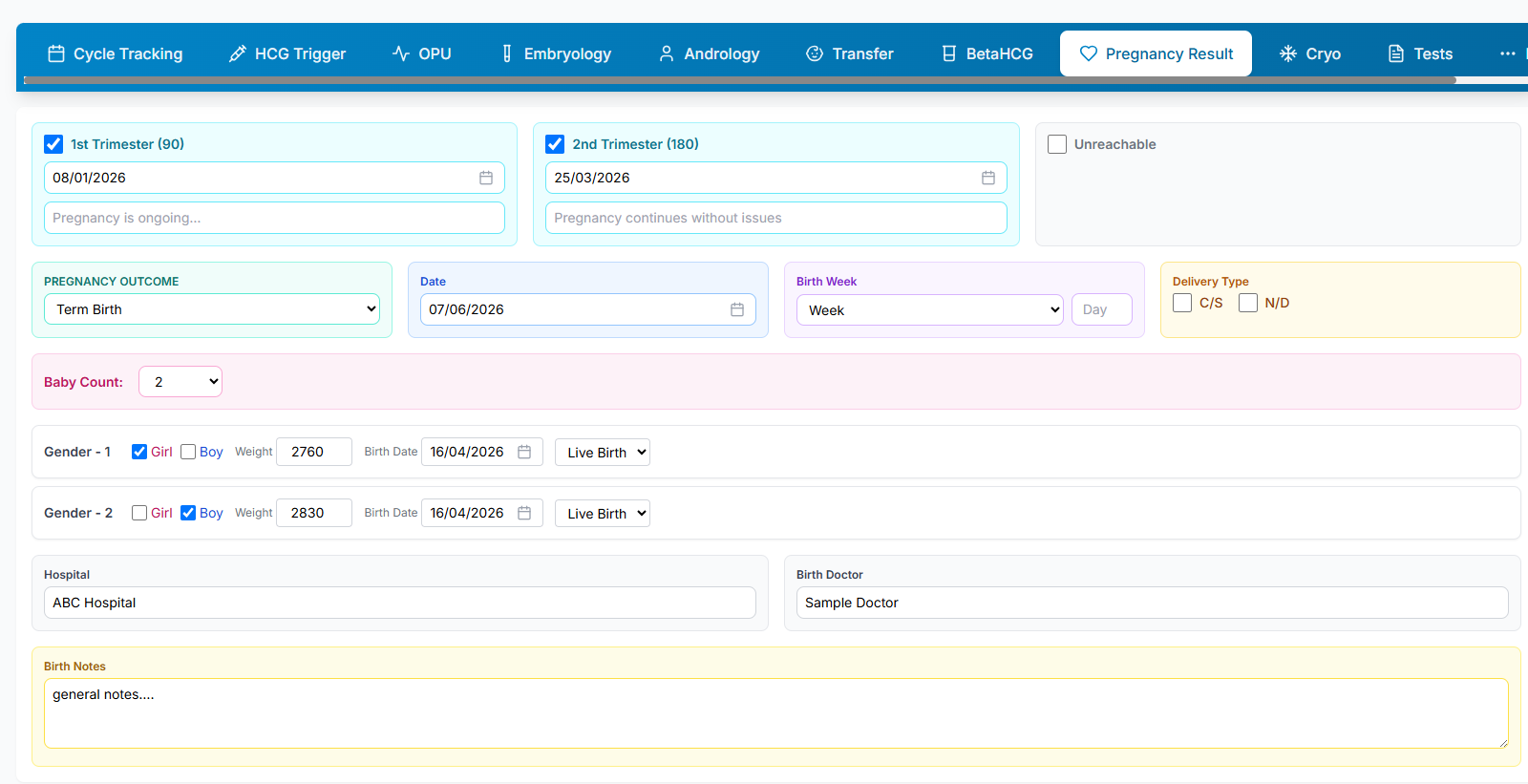This screenshot has height=784, width=1528.
Task: Check the C/S delivery type box
Action: pos(1182,303)
